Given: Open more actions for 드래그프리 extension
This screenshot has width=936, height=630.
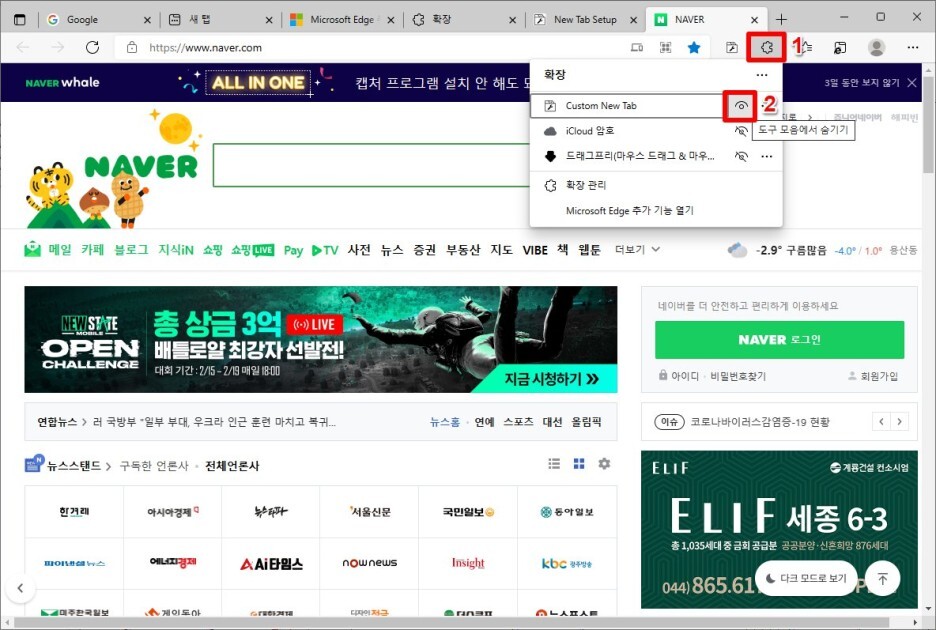Looking at the screenshot, I should pos(766,156).
